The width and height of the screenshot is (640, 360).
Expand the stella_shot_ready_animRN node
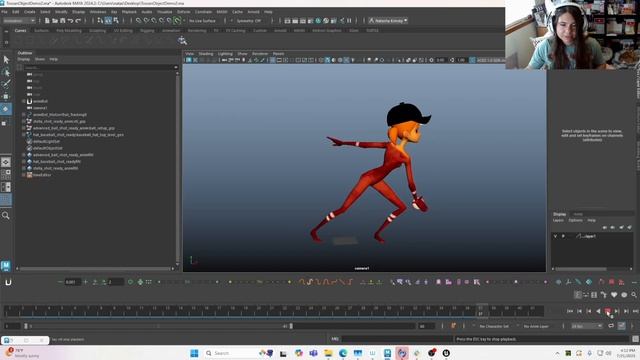[x=24, y=168]
